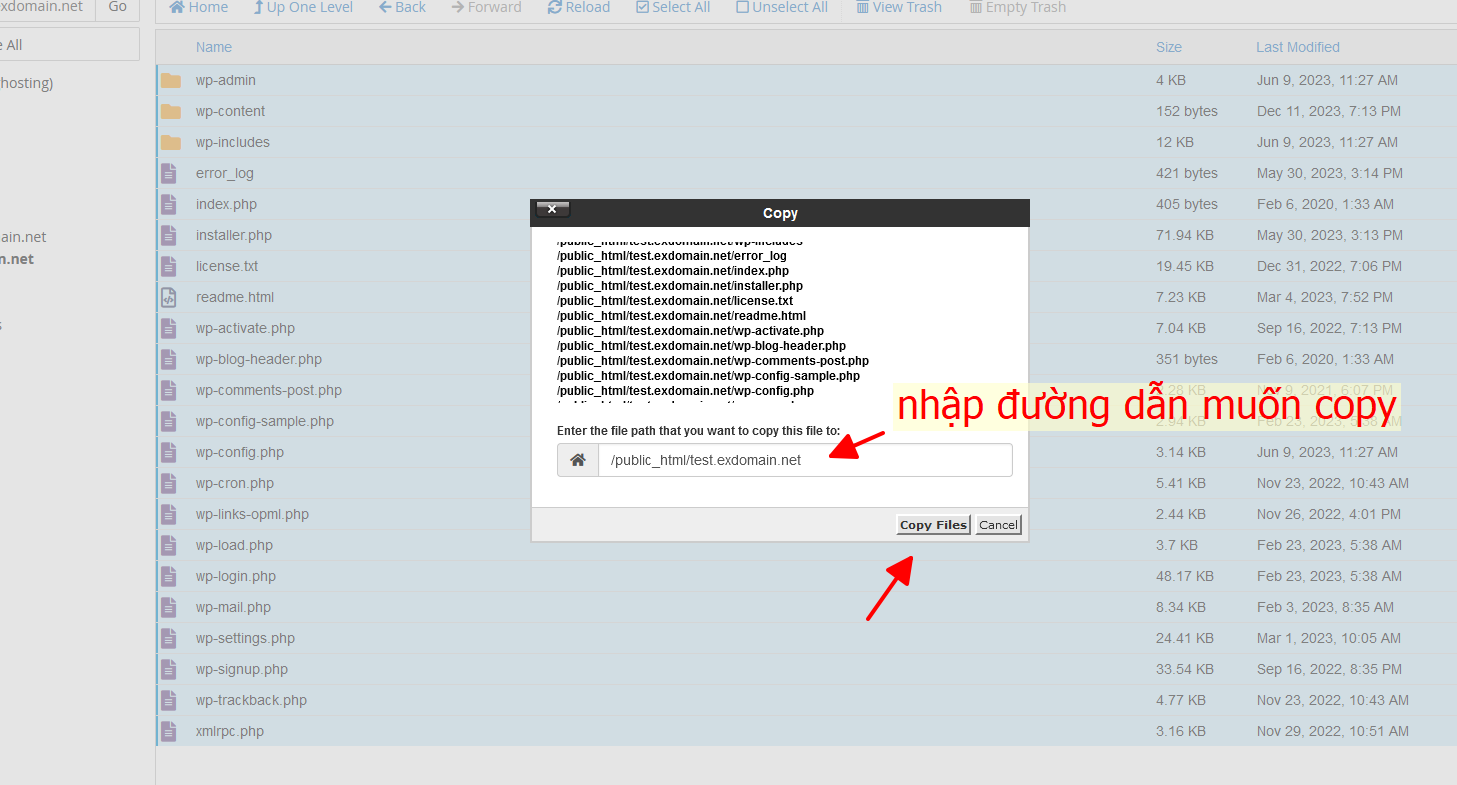Viewport: 1457px width, 785px height.
Task: Click the wp-config-sample.php file icon
Action: point(169,421)
